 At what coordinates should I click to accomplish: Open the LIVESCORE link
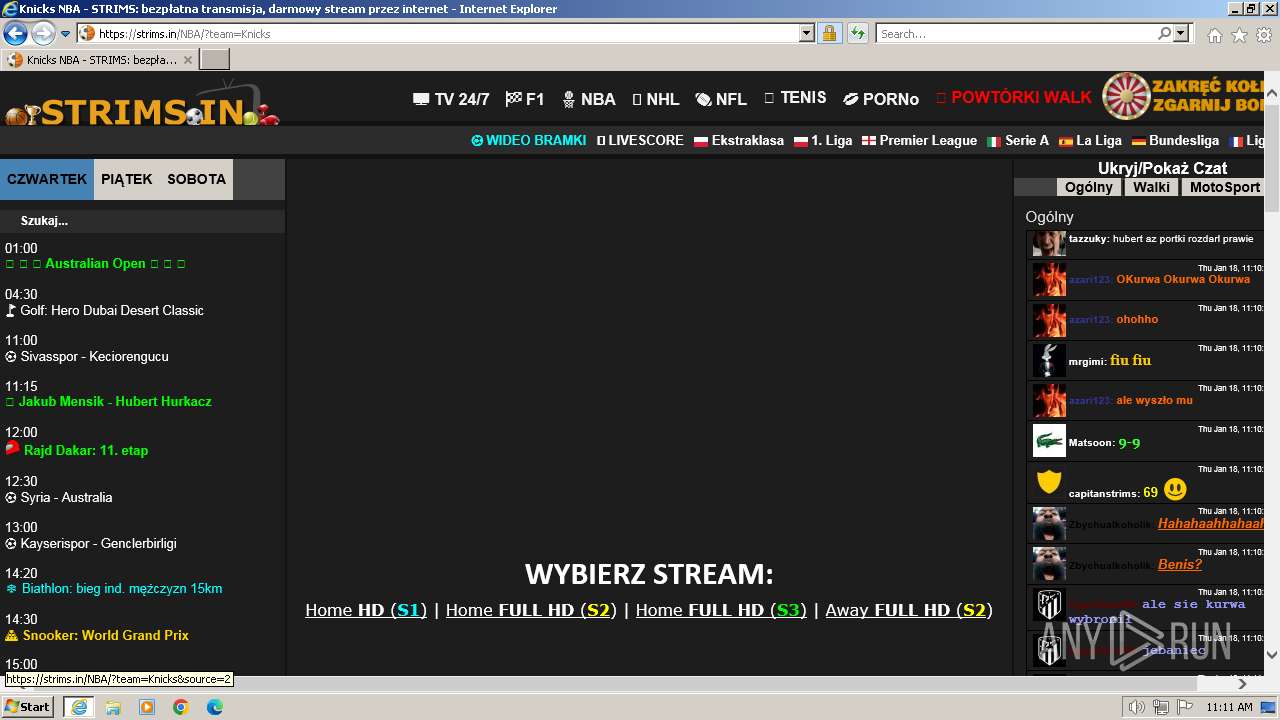[640, 141]
